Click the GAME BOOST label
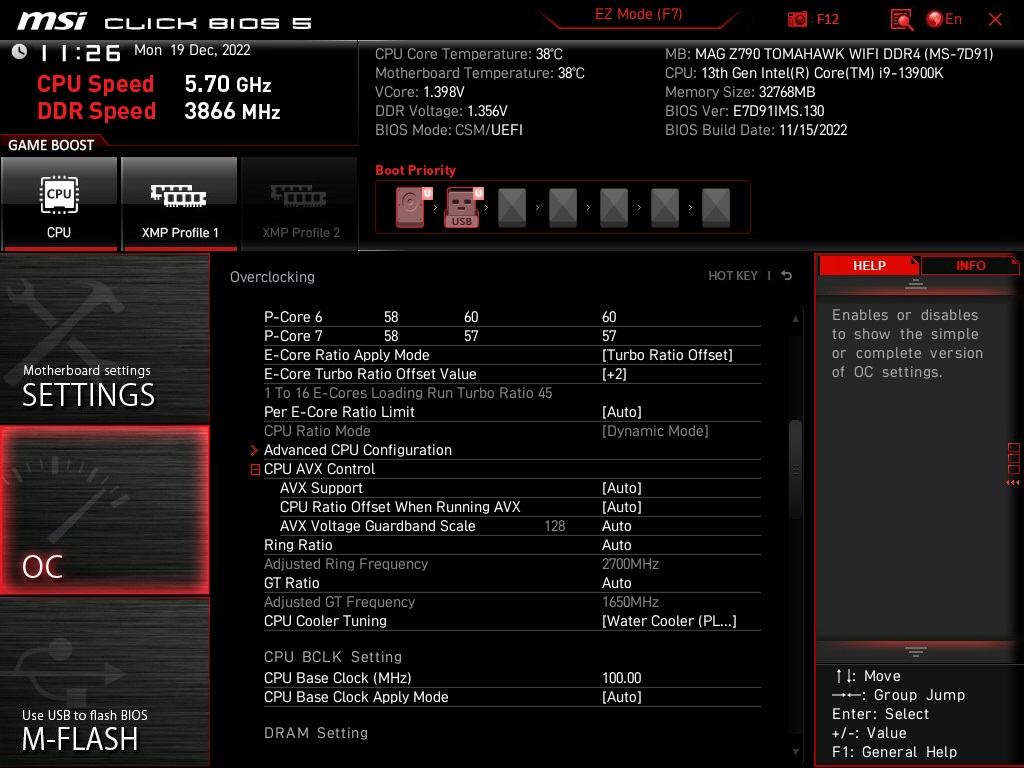Image resolution: width=1024 pixels, height=768 pixels. tap(51, 145)
